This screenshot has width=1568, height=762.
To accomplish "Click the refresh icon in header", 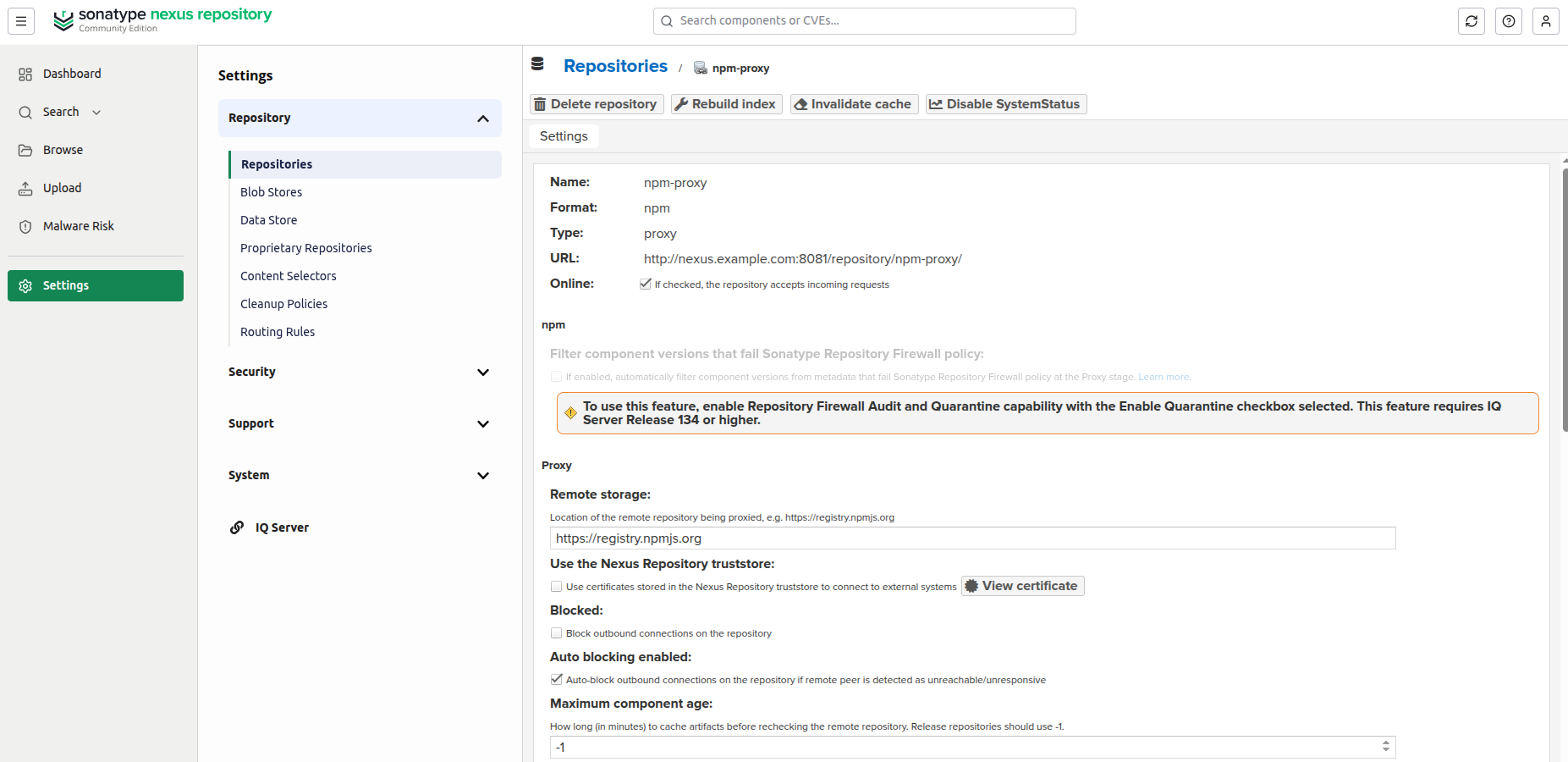I will [1472, 21].
